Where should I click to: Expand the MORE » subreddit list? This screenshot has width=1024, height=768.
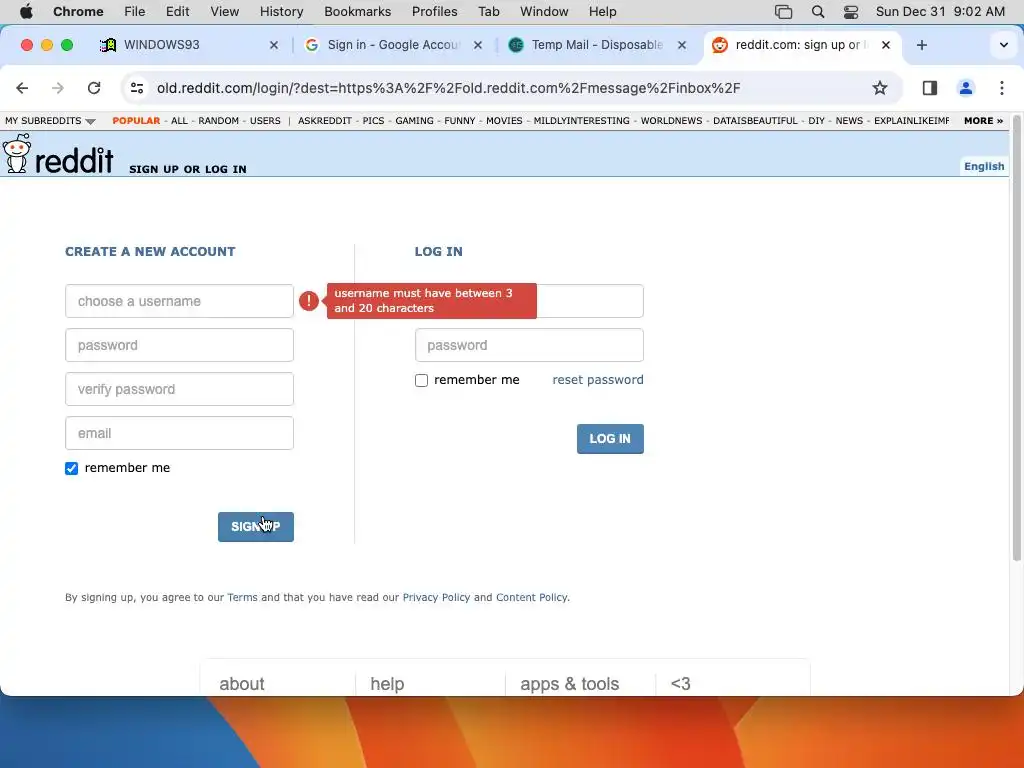(x=983, y=121)
